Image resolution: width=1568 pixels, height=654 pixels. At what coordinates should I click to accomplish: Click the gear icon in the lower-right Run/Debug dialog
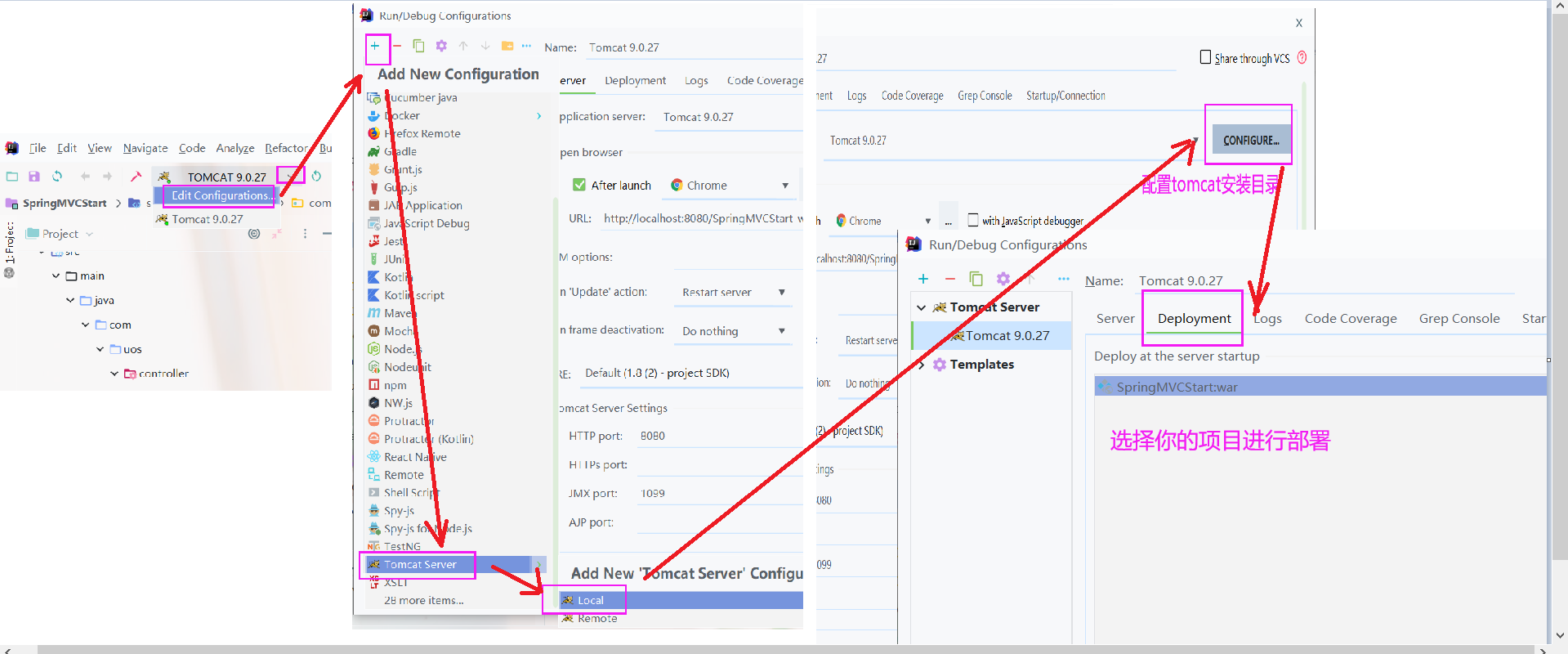1003,279
